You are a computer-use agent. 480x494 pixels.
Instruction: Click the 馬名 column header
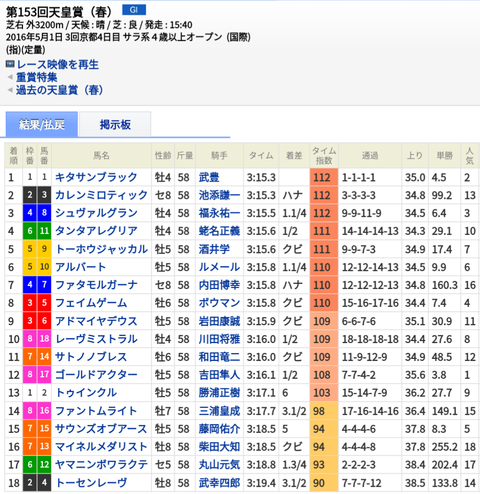[101, 155]
